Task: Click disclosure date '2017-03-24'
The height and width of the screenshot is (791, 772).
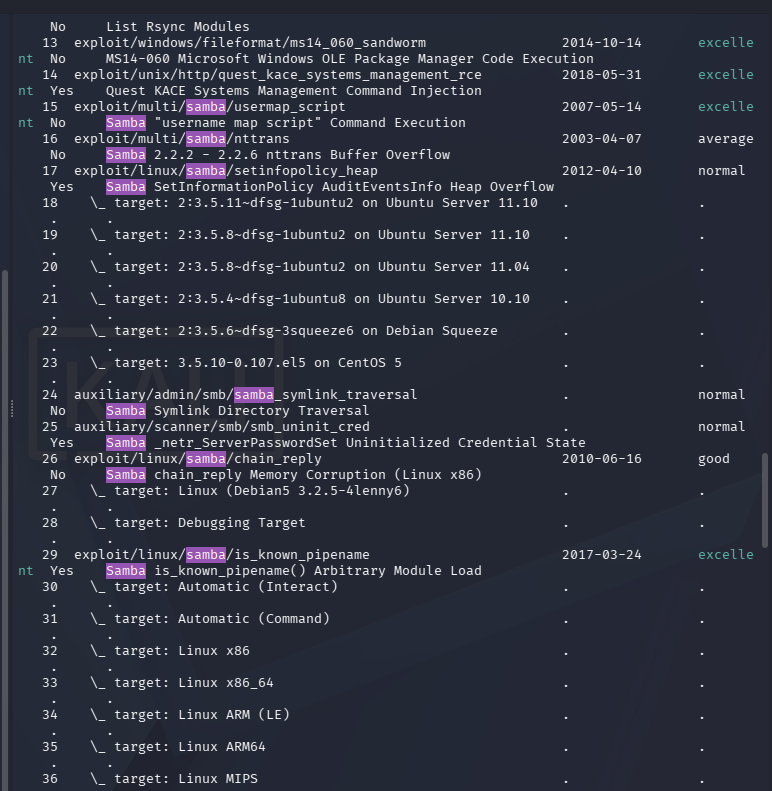Action: 601,554
